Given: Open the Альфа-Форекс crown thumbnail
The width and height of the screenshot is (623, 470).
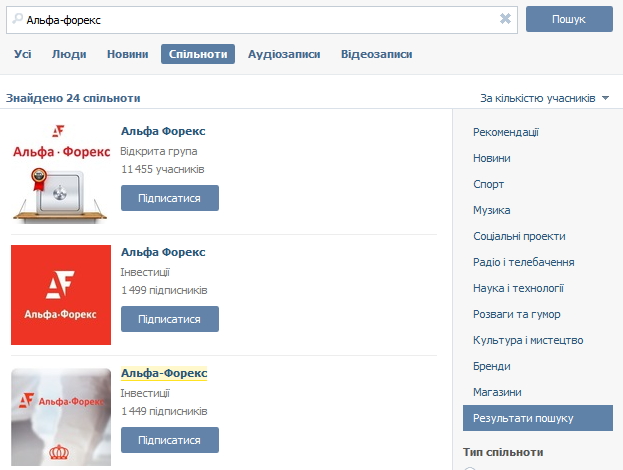Looking at the screenshot, I should click(61, 417).
